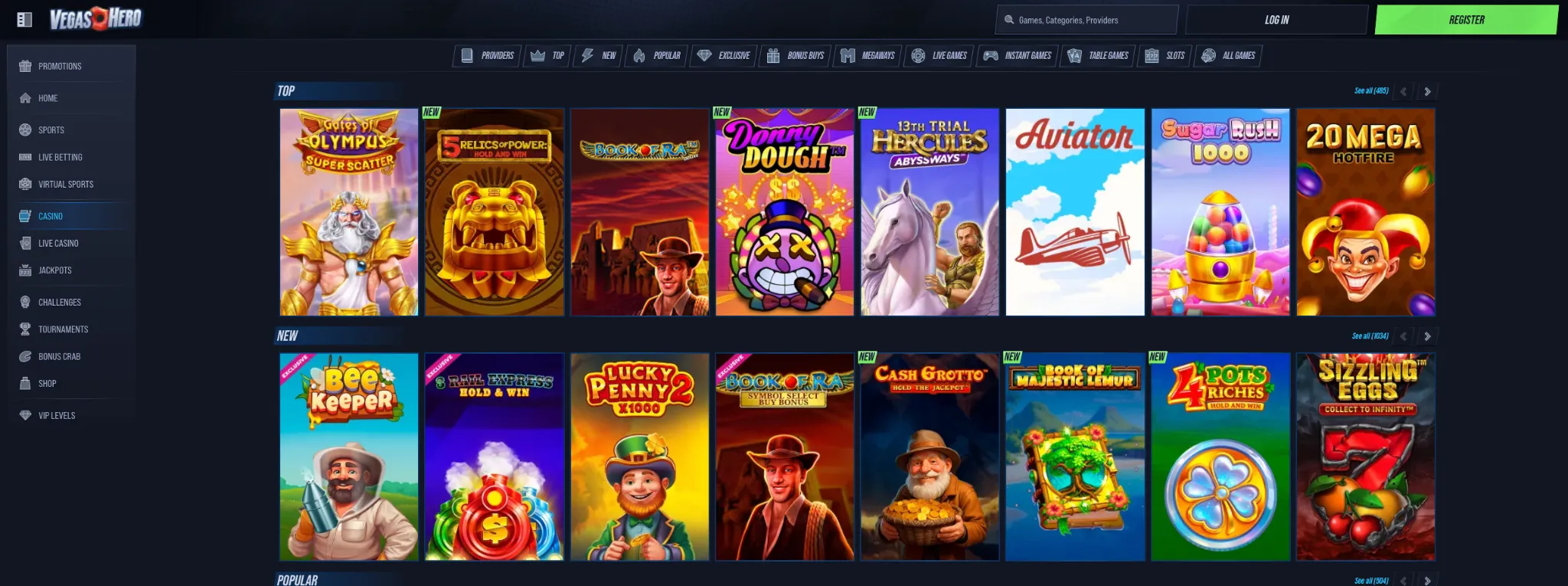This screenshot has width=1568, height=586.
Task: Click the search magnifier icon
Action: point(1009,20)
